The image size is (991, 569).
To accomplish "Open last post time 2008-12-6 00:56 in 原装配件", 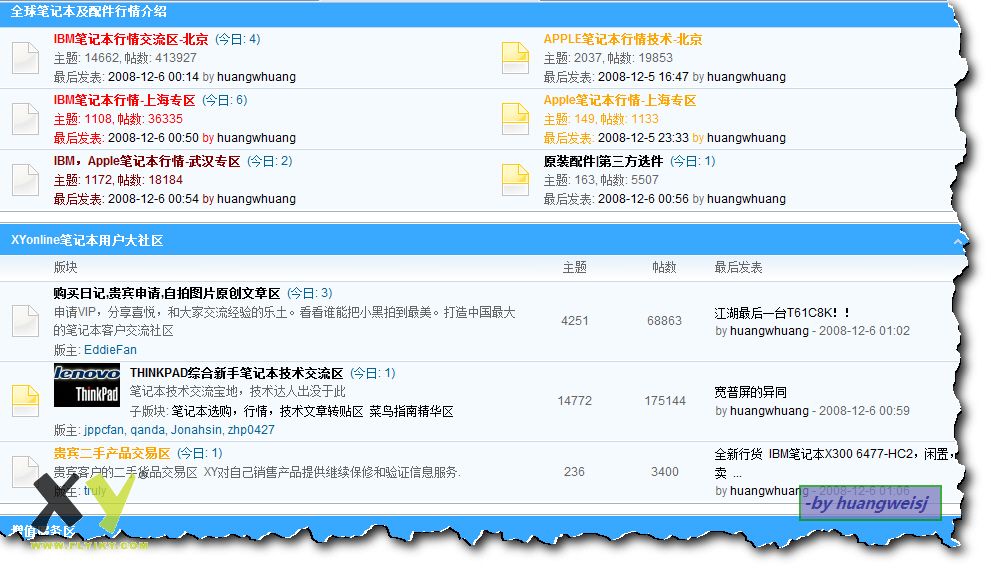I will tap(643, 199).
